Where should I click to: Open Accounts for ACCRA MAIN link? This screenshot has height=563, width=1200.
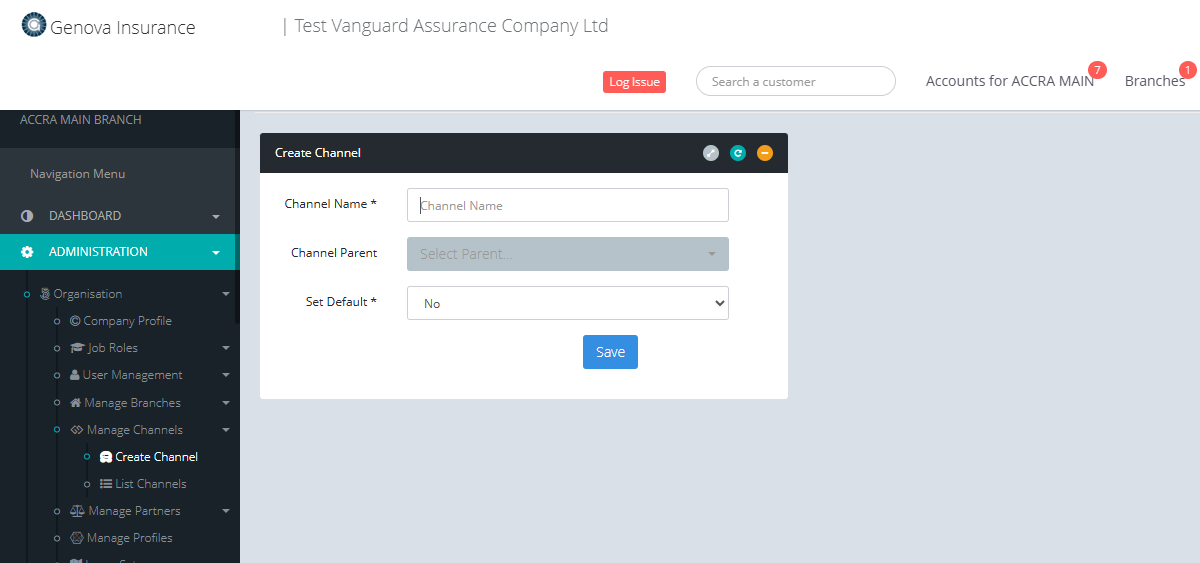(1009, 81)
